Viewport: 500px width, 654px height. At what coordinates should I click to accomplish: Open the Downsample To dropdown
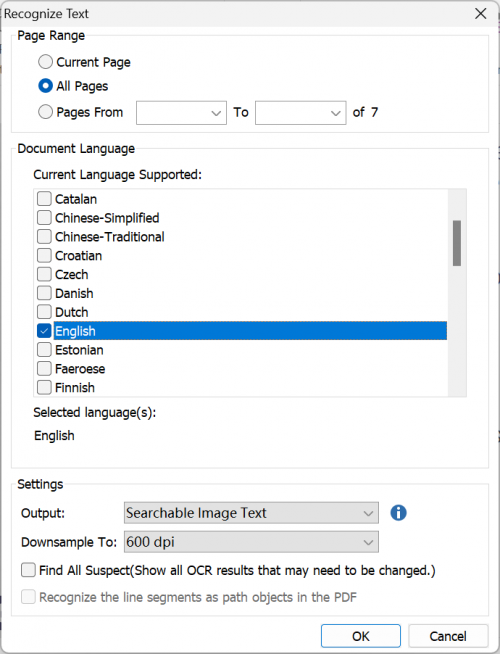[x=251, y=542]
